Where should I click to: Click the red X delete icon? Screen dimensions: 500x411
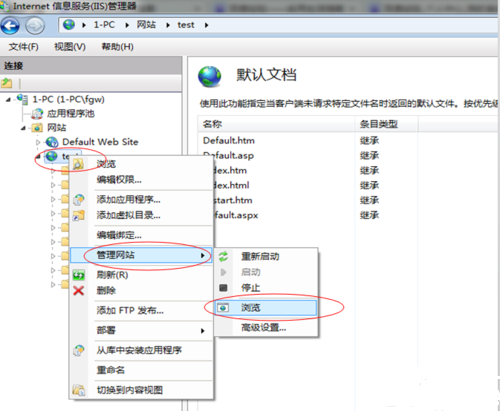click(79, 291)
